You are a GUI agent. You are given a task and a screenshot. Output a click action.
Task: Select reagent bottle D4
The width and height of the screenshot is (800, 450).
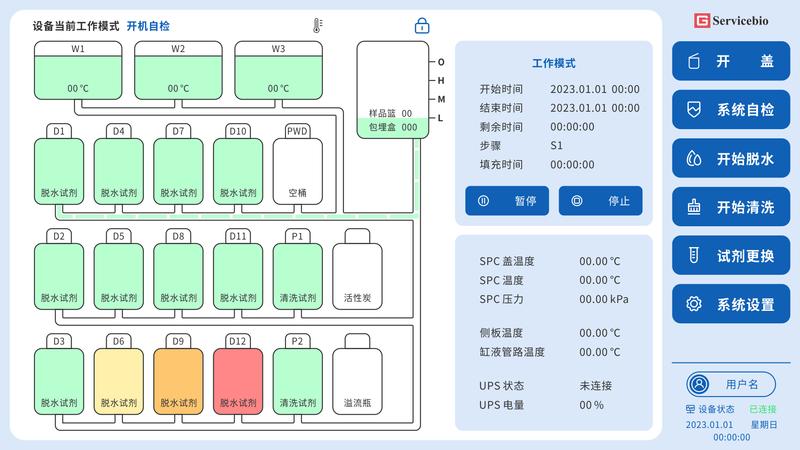[118, 164]
